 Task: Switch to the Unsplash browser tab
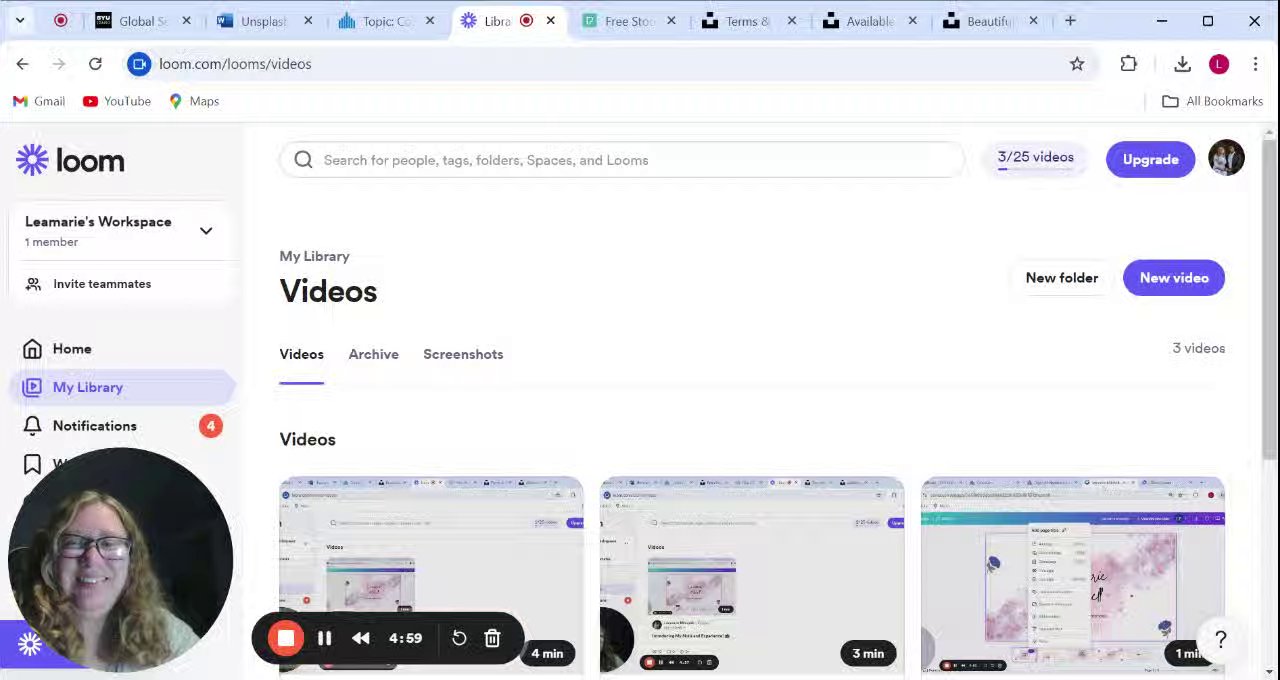click(x=264, y=21)
